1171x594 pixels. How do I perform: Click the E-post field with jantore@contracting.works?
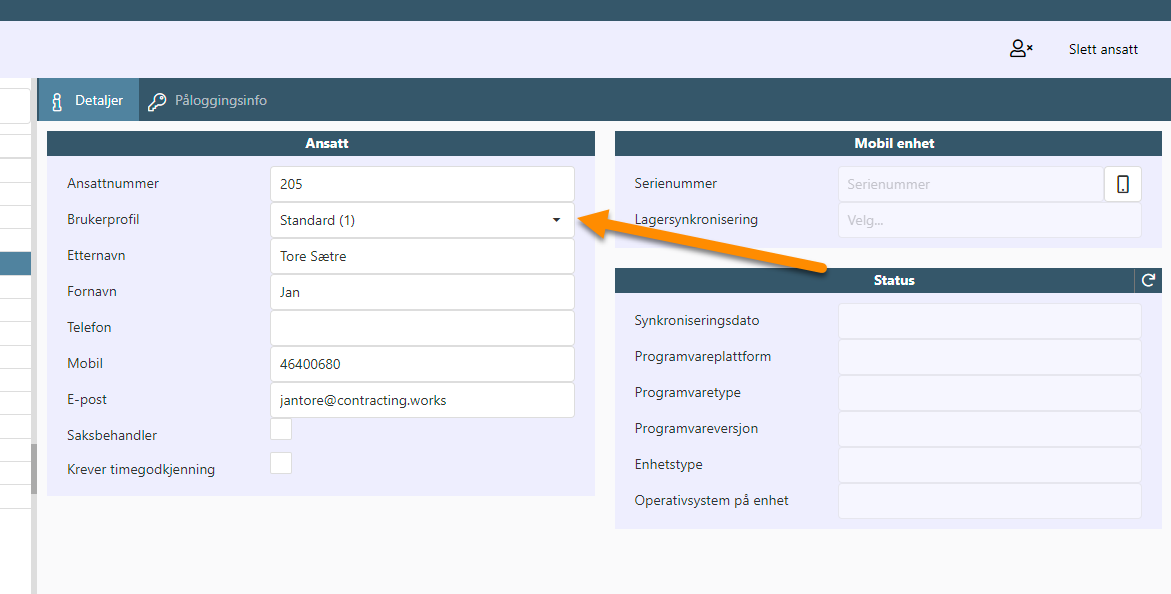tap(422, 400)
